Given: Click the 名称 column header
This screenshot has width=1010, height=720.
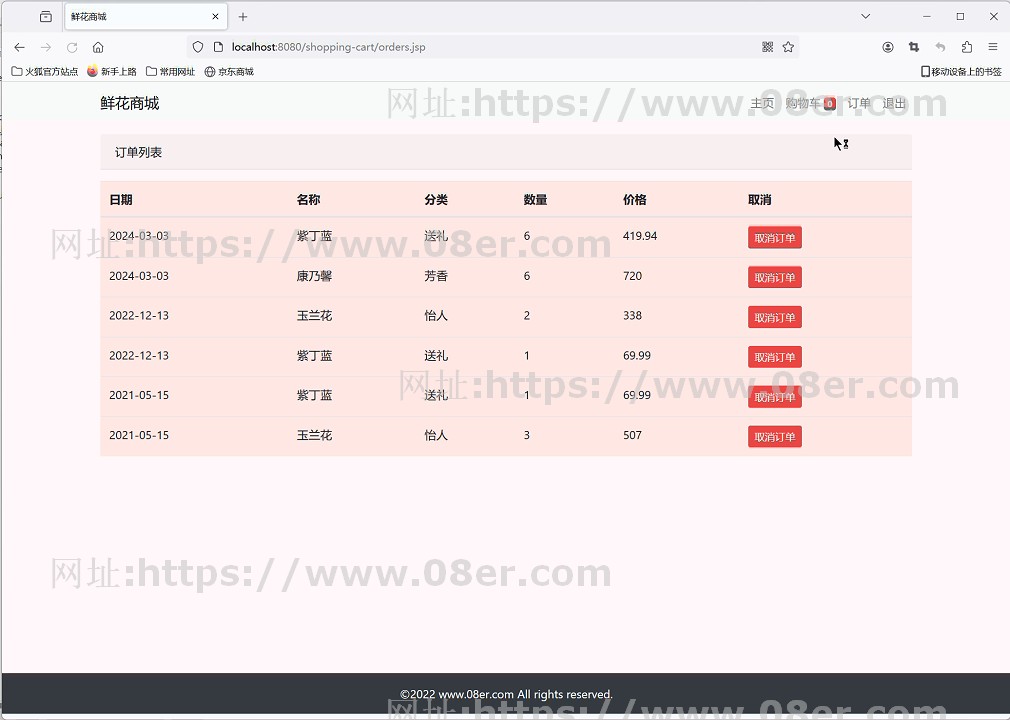Looking at the screenshot, I should (309, 200).
